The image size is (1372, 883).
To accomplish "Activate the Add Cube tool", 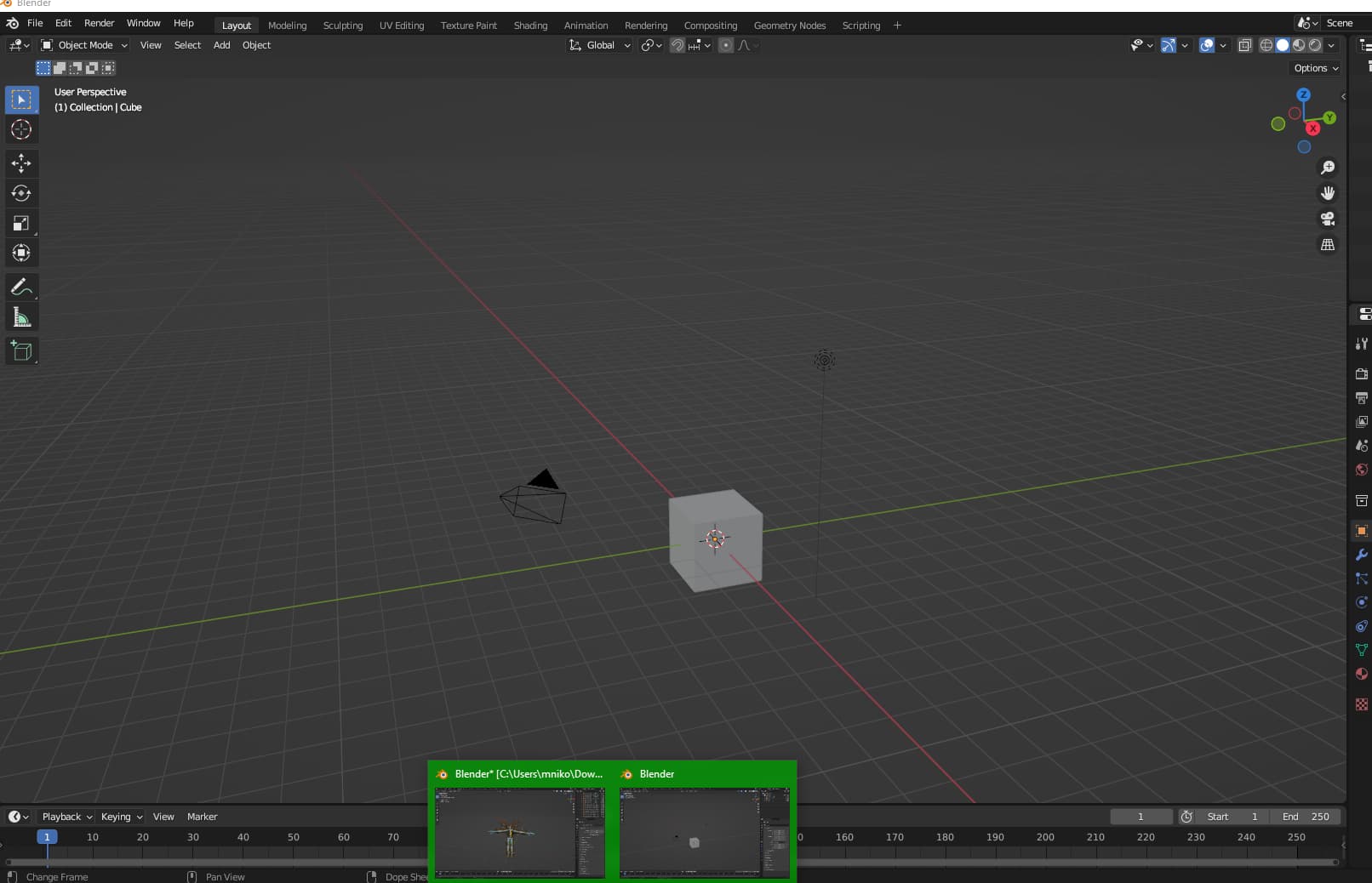I will click(x=21, y=350).
